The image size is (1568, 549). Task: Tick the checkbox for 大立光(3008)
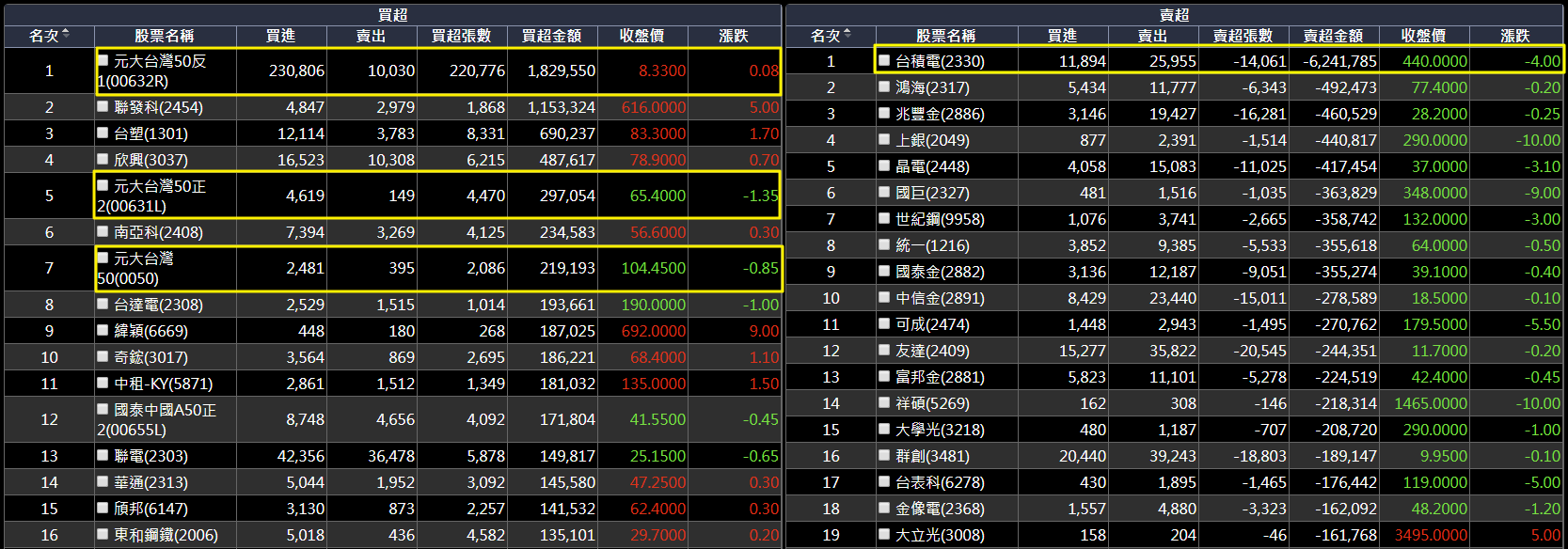[884, 534]
